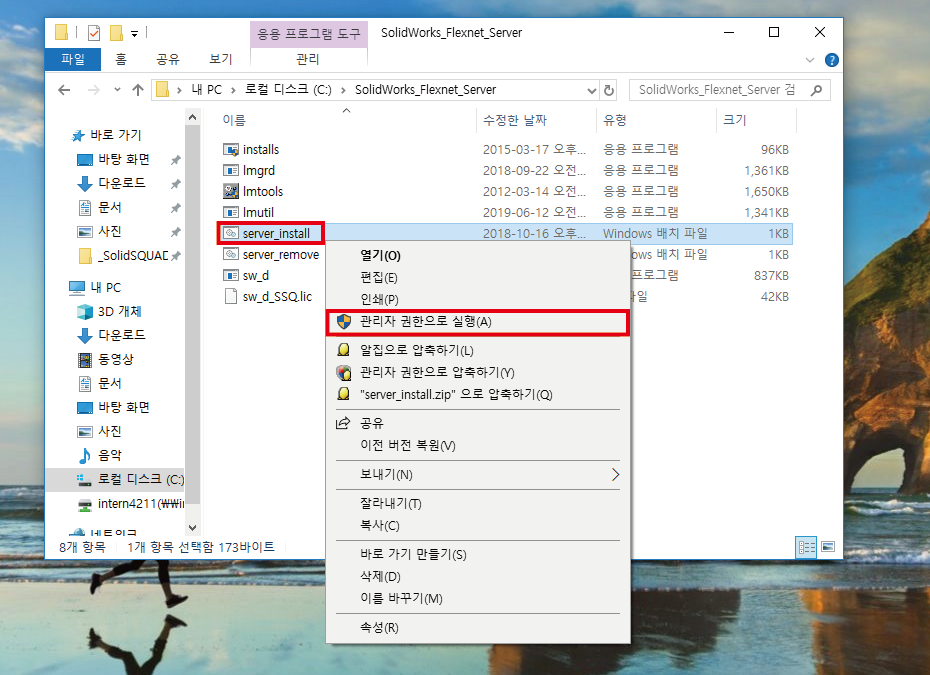Click the refresh address bar button
The image size is (930, 675).
pyautogui.click(x=609, y=90)
